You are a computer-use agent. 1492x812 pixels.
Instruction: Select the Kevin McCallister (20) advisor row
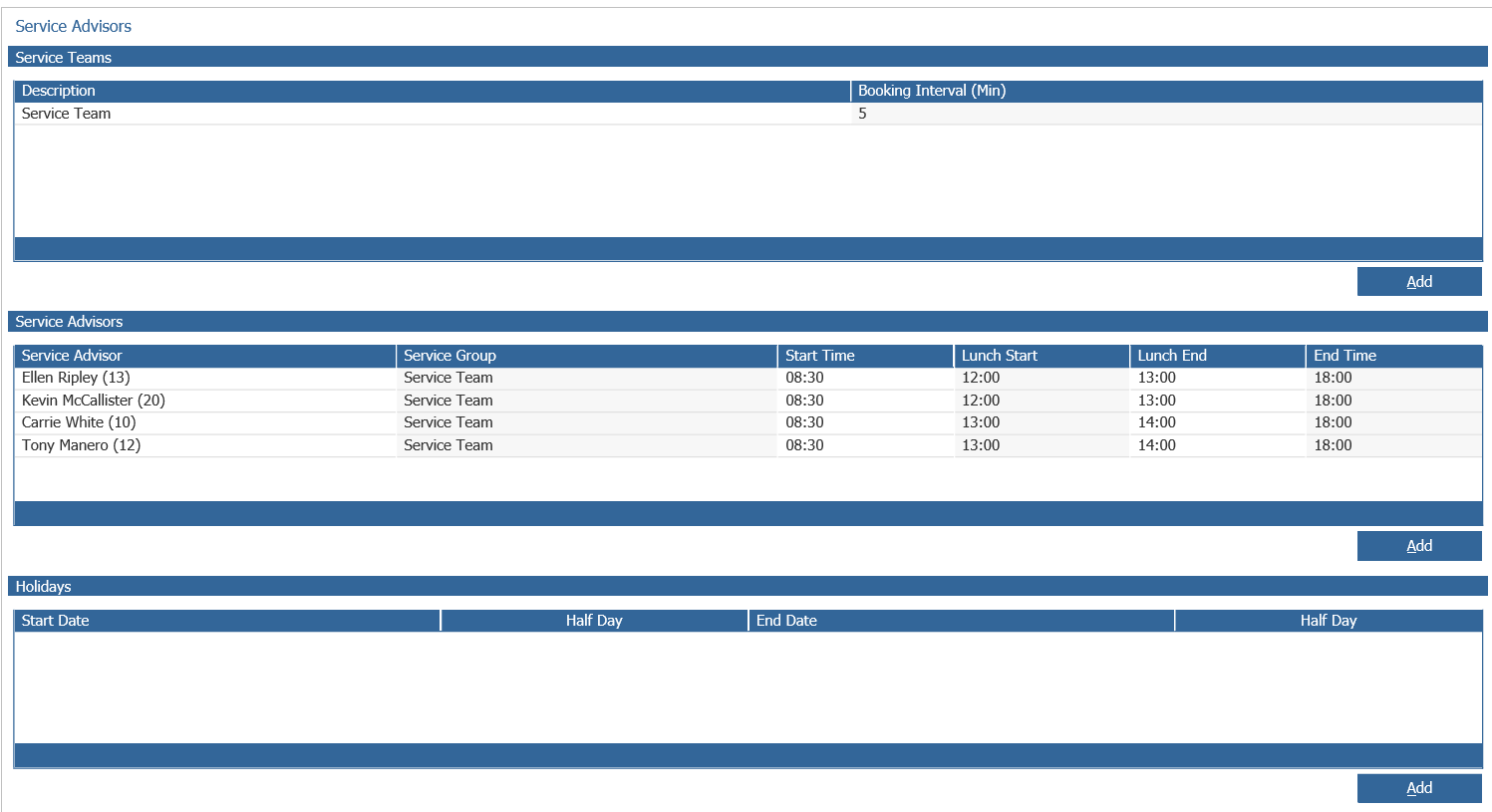click(748, 401)
